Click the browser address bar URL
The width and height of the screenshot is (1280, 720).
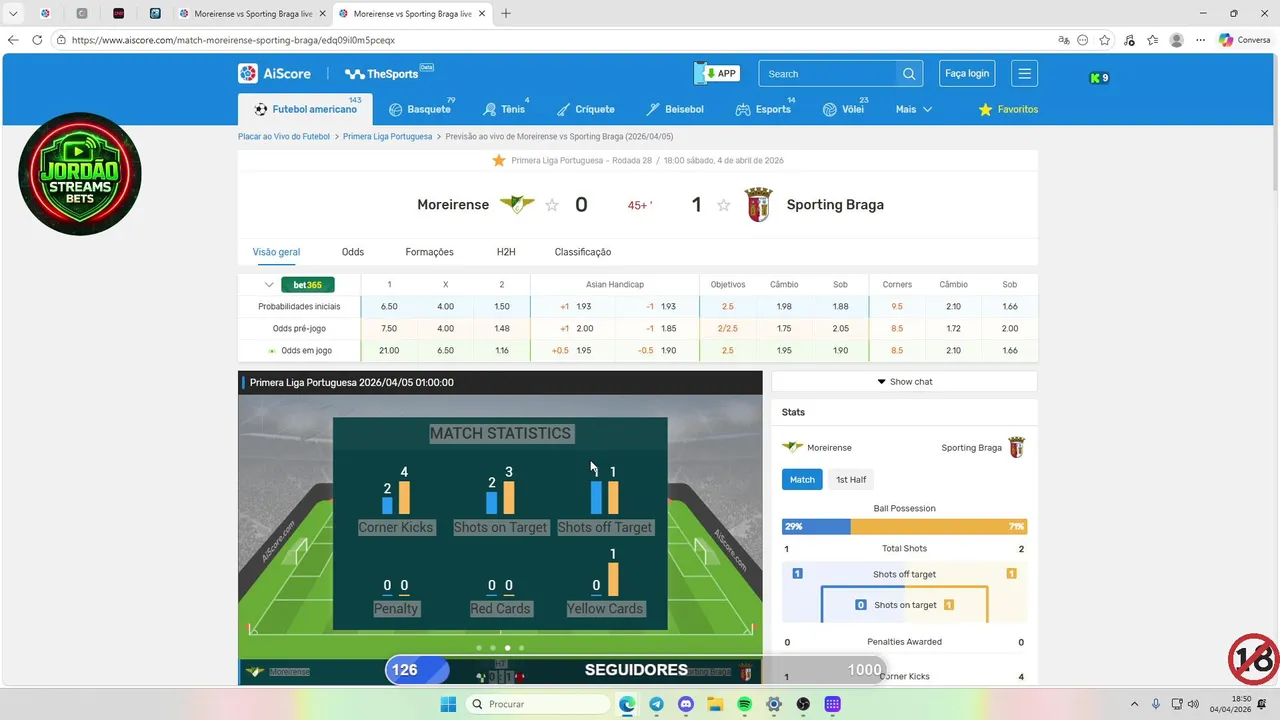pyautogui.click(x=233, y=40)
